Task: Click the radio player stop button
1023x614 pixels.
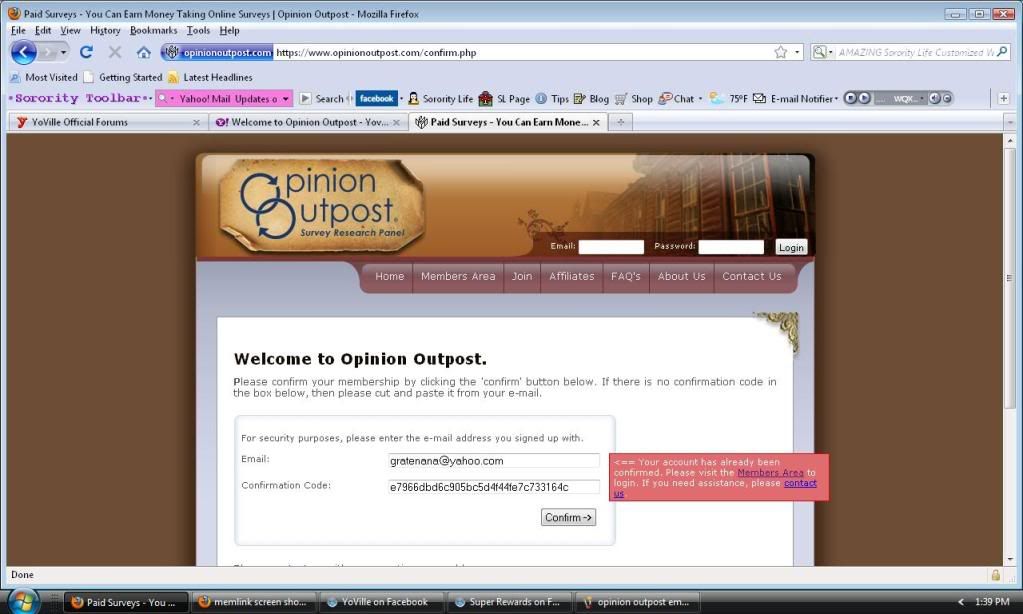Action: 850,98
